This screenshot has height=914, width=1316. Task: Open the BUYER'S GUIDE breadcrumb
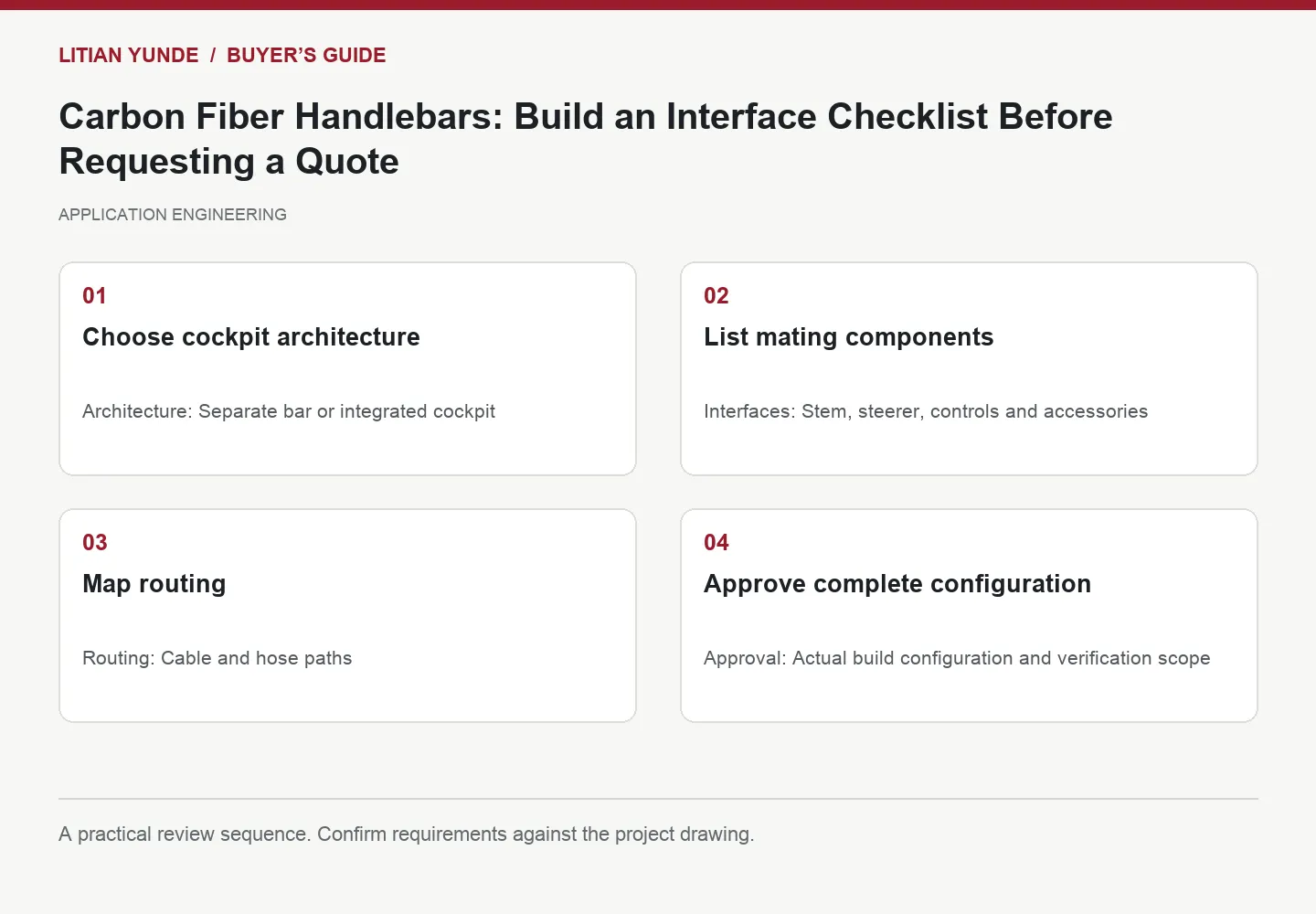pos(306,55)
